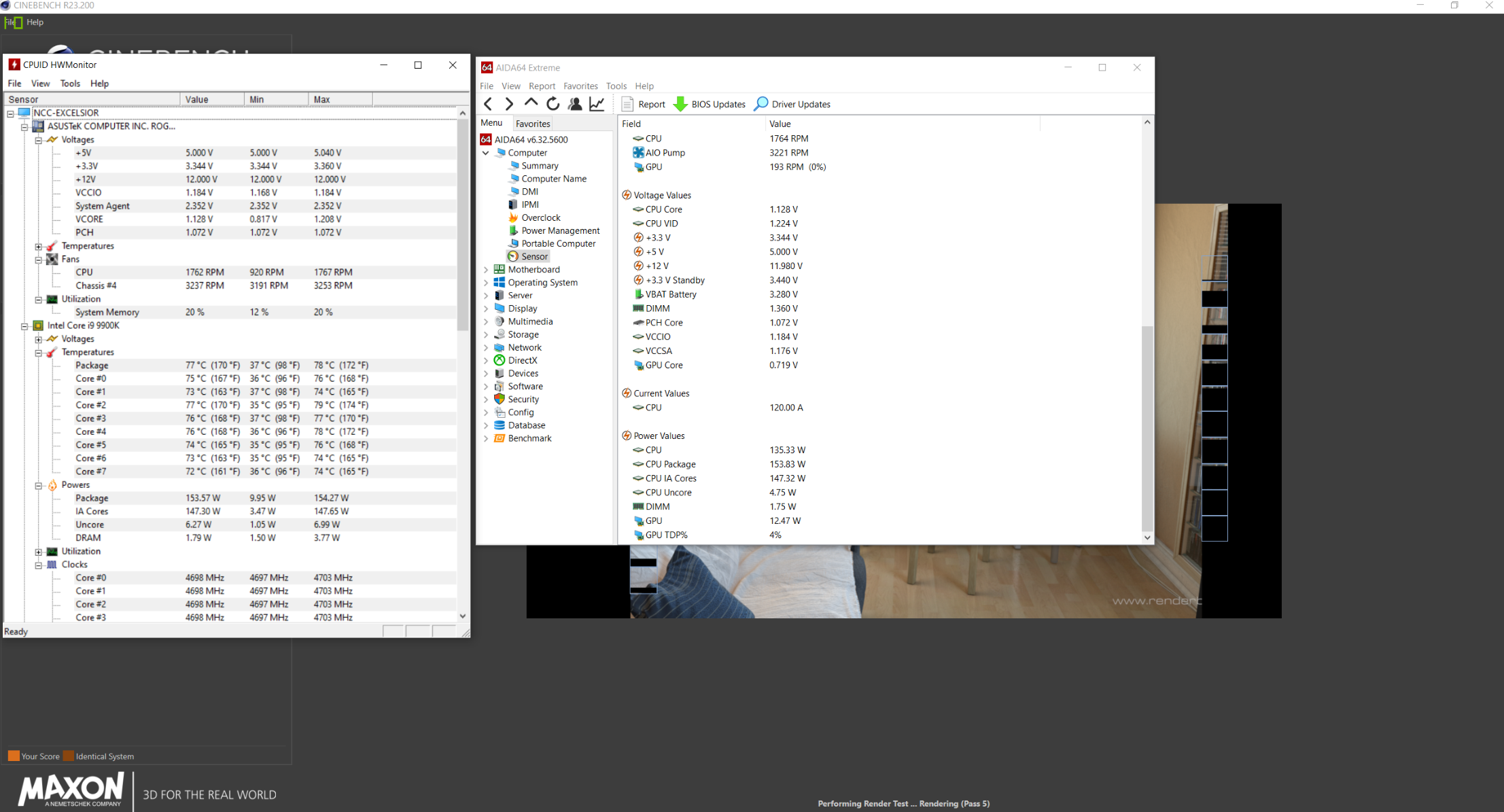The image size is (1504, 812).
Task: Open the AIDA64 graph chart icon
Action: (x=597, y=104)
